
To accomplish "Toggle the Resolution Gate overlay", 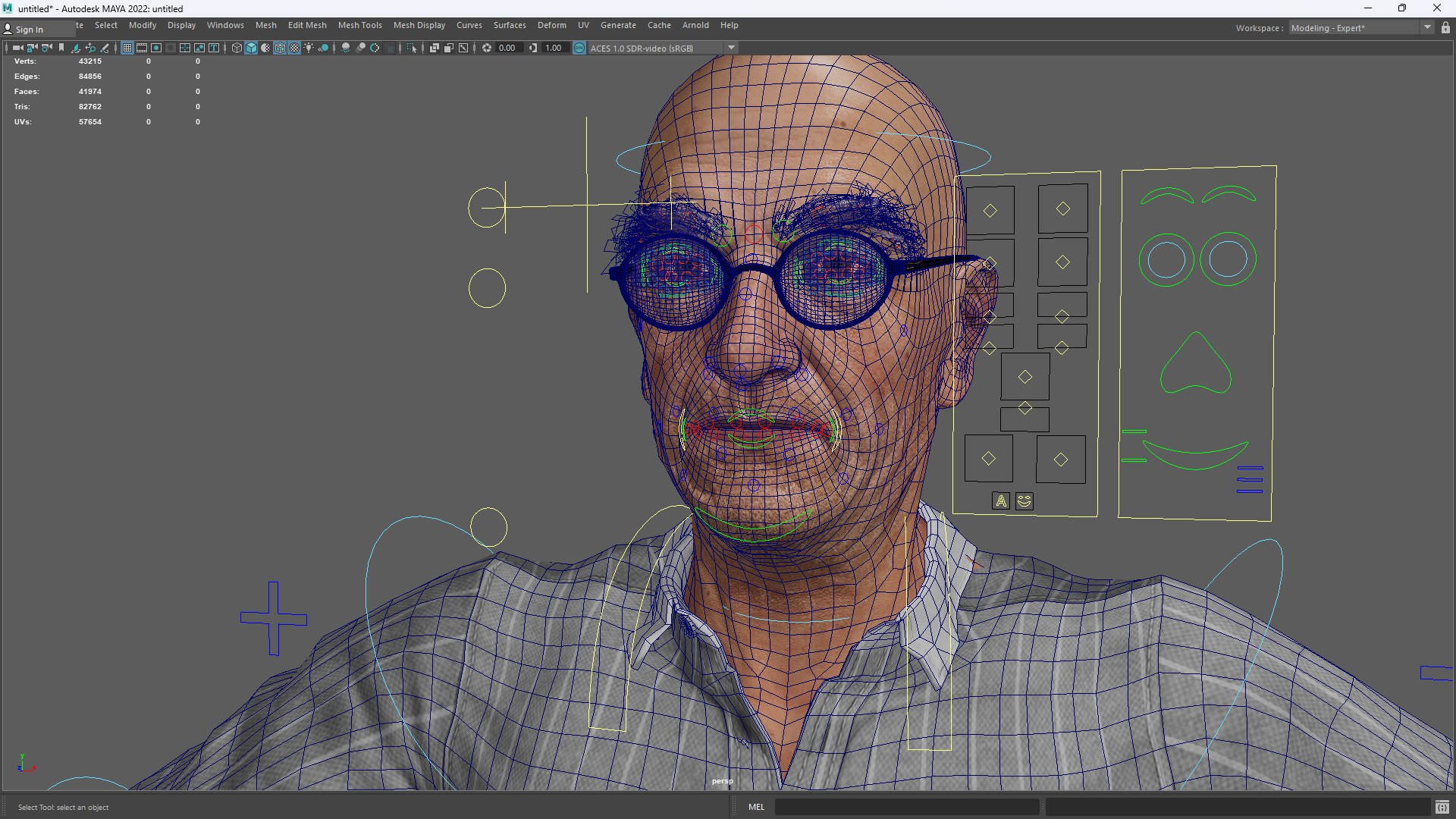I will pyautogui.click(x=156, y=48).
